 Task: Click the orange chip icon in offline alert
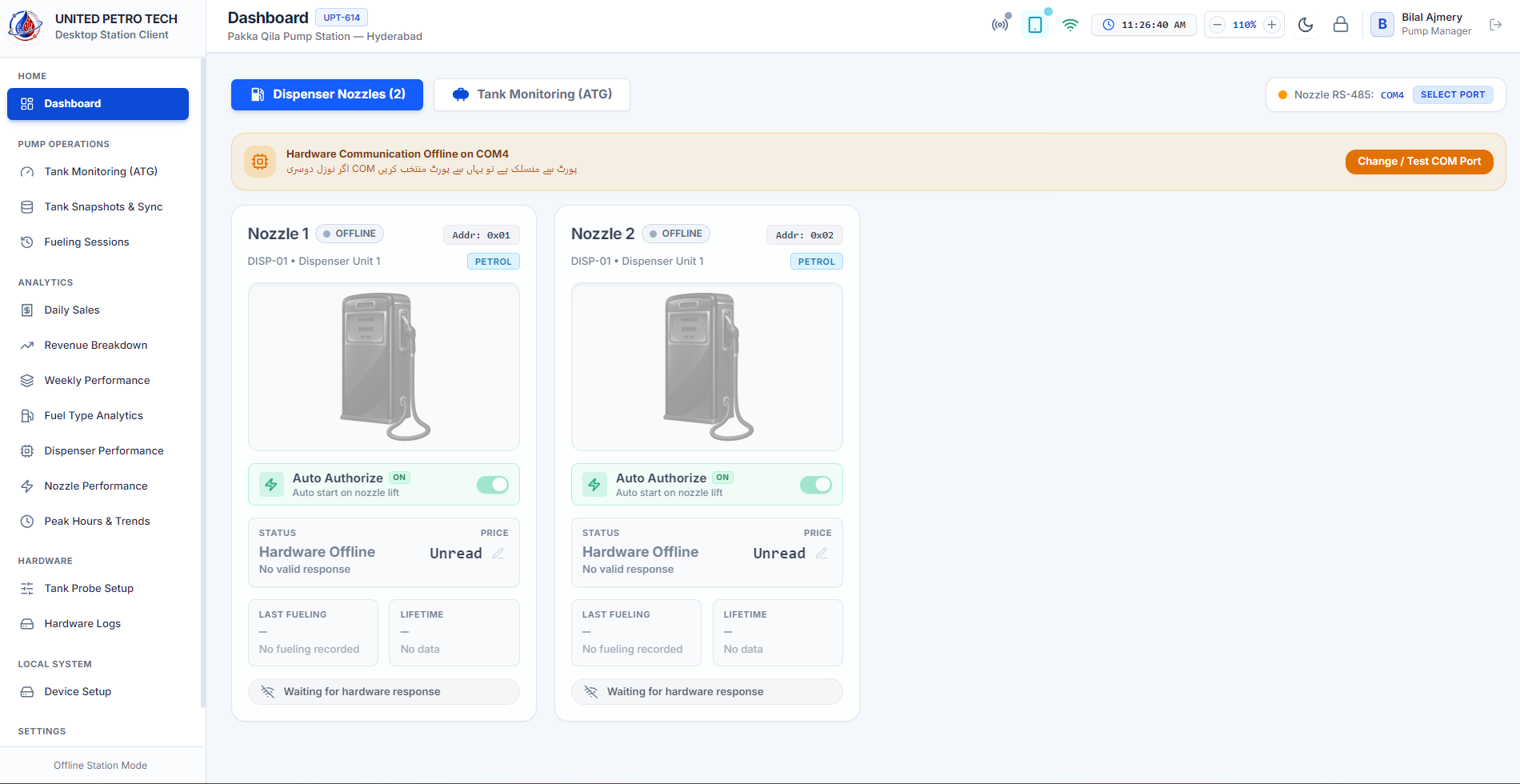[x=260, y=162]
